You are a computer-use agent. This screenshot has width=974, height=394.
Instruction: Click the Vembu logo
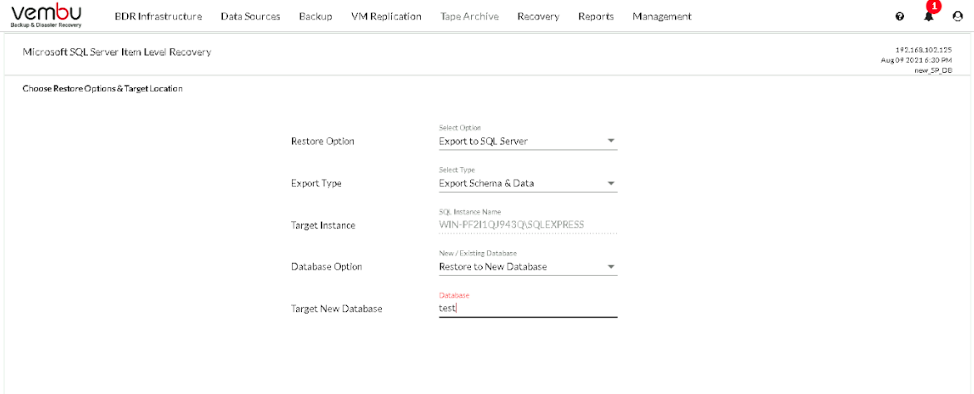[47, 15]
